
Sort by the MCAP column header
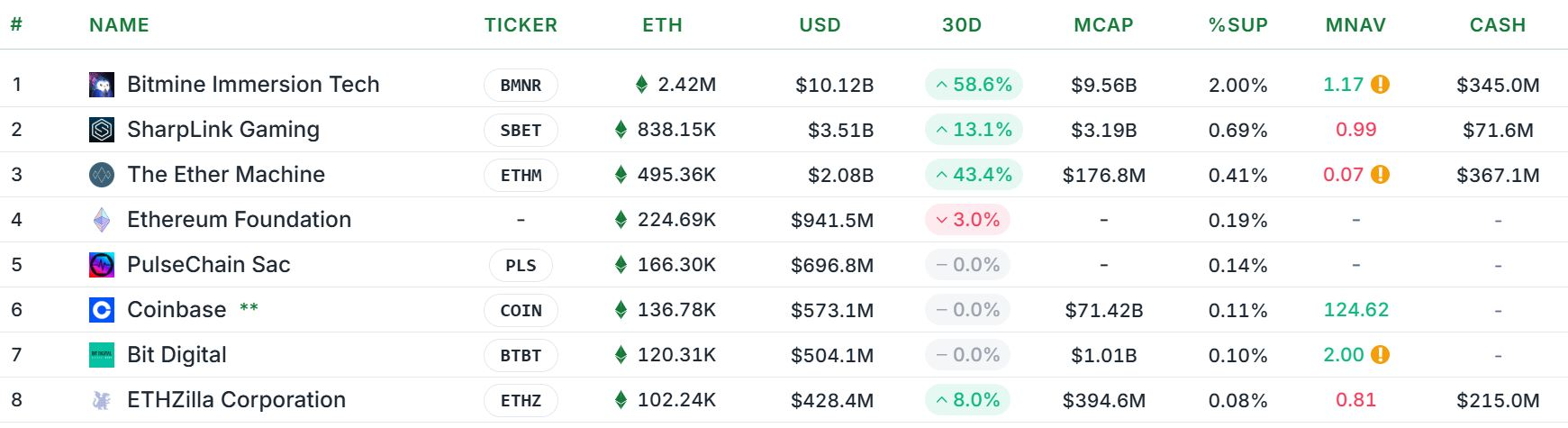pyautogui.click(x=1103, y=25)
